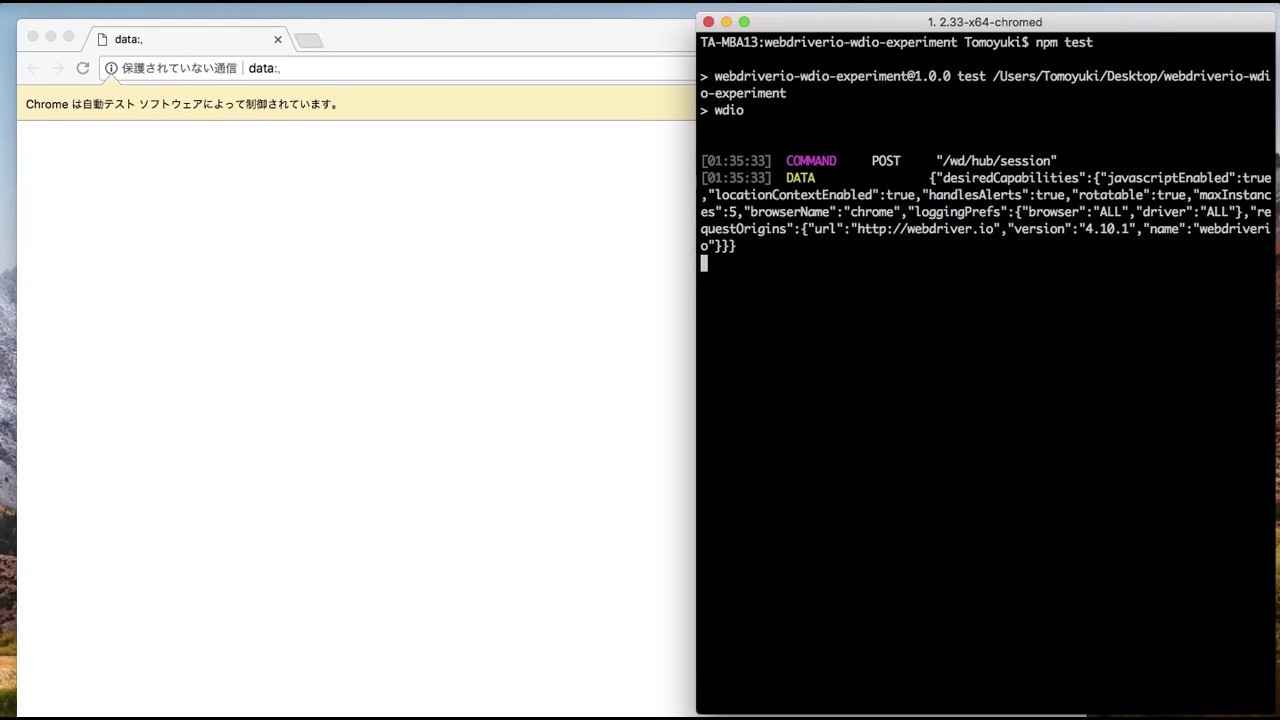Click the terminal cursor block
This screenshot has height=720, width=1280.
coord(704,263)
